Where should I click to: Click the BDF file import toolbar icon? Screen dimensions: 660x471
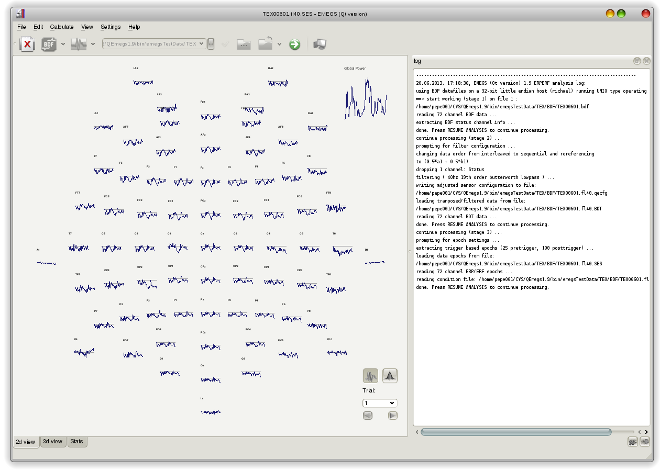(49, 44)
